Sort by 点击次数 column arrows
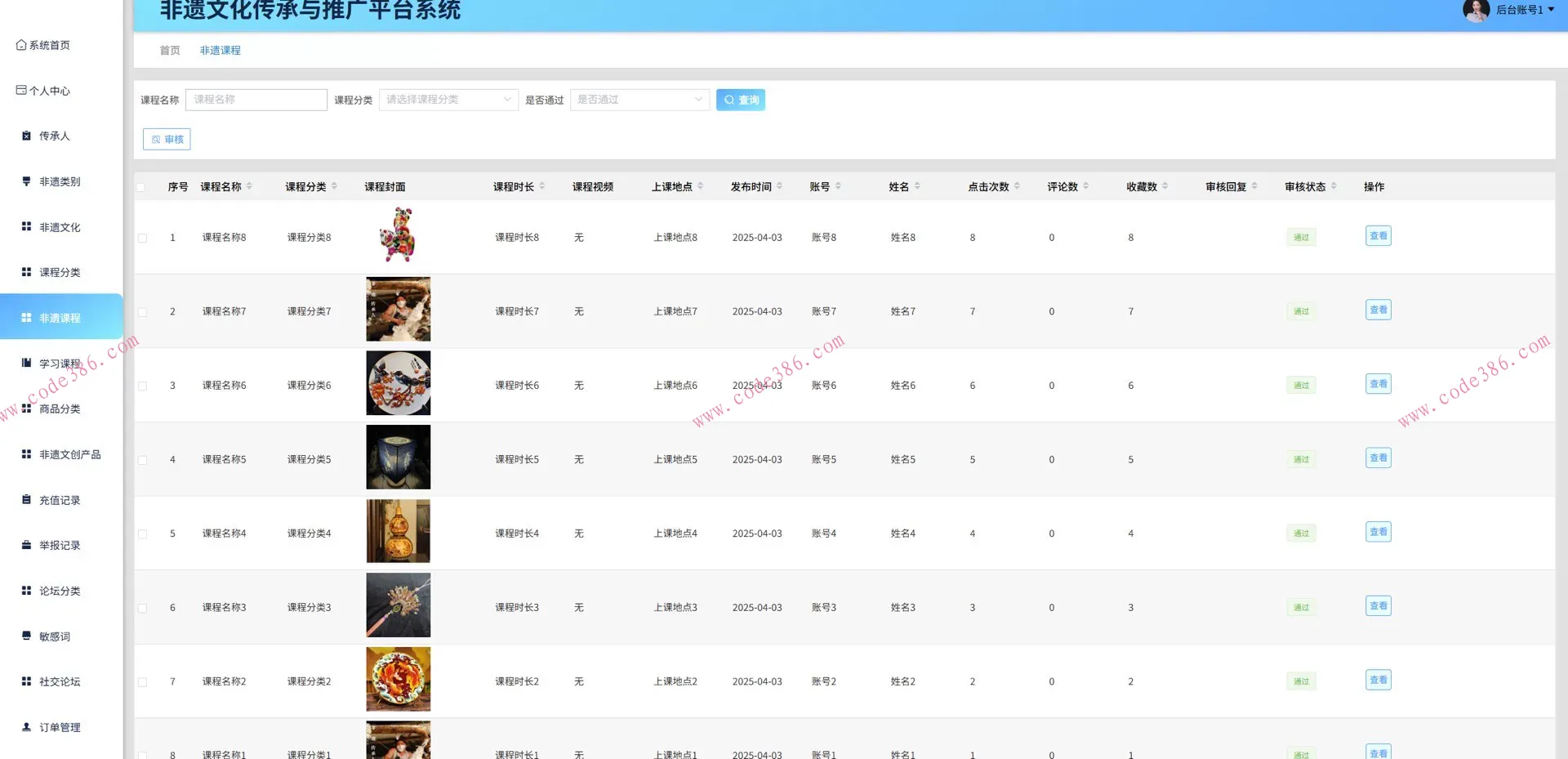 1017,186
